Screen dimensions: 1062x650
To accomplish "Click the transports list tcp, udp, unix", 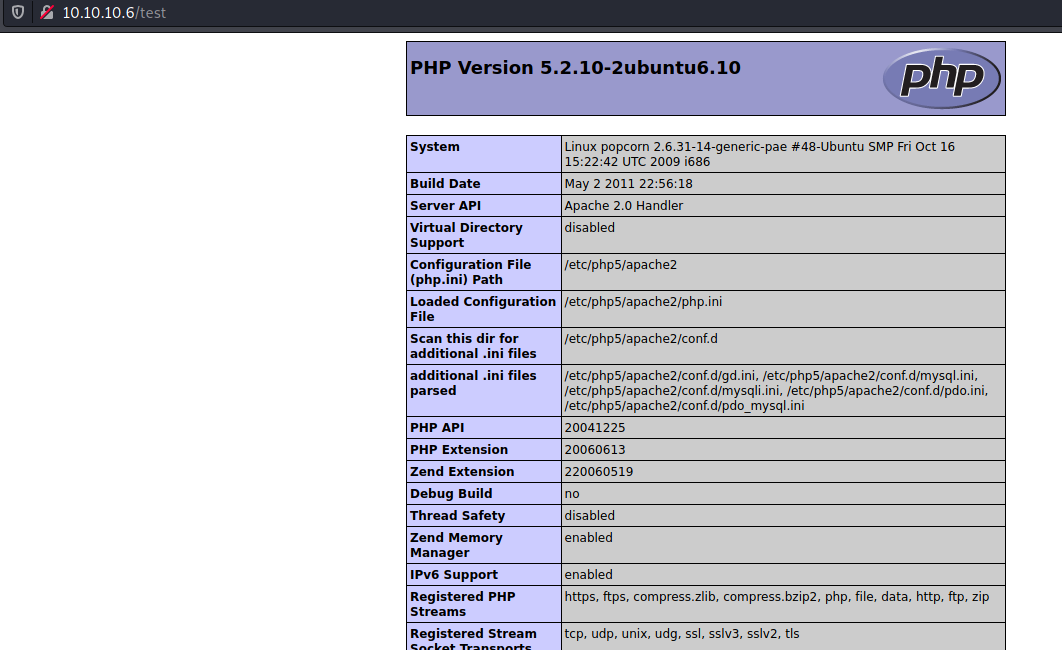I will 681,634.
